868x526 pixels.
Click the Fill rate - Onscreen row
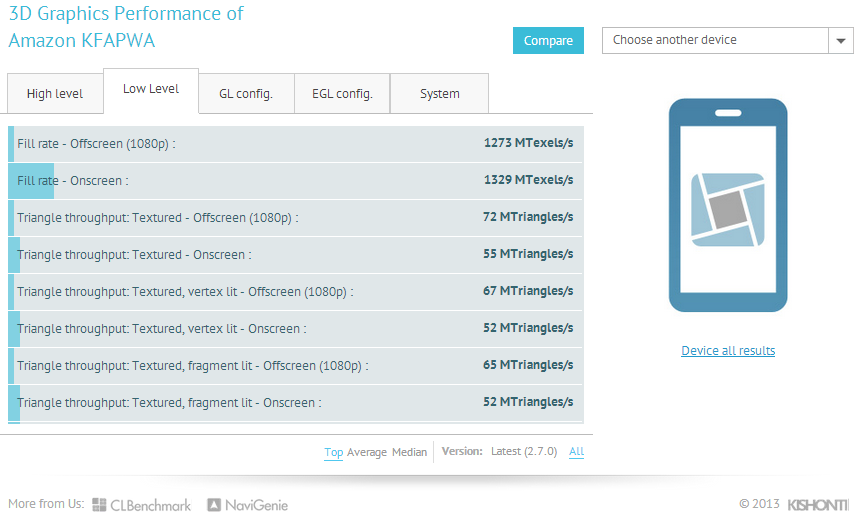(296, 181)
